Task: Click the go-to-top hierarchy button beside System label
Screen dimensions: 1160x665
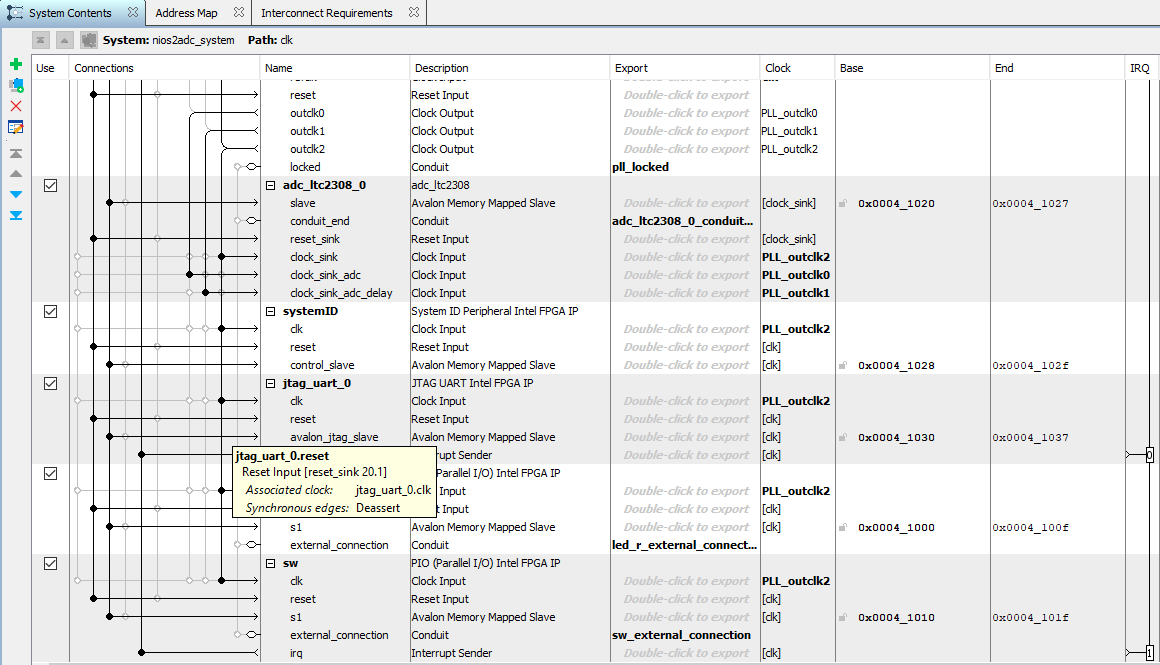Action: (41, 40)
